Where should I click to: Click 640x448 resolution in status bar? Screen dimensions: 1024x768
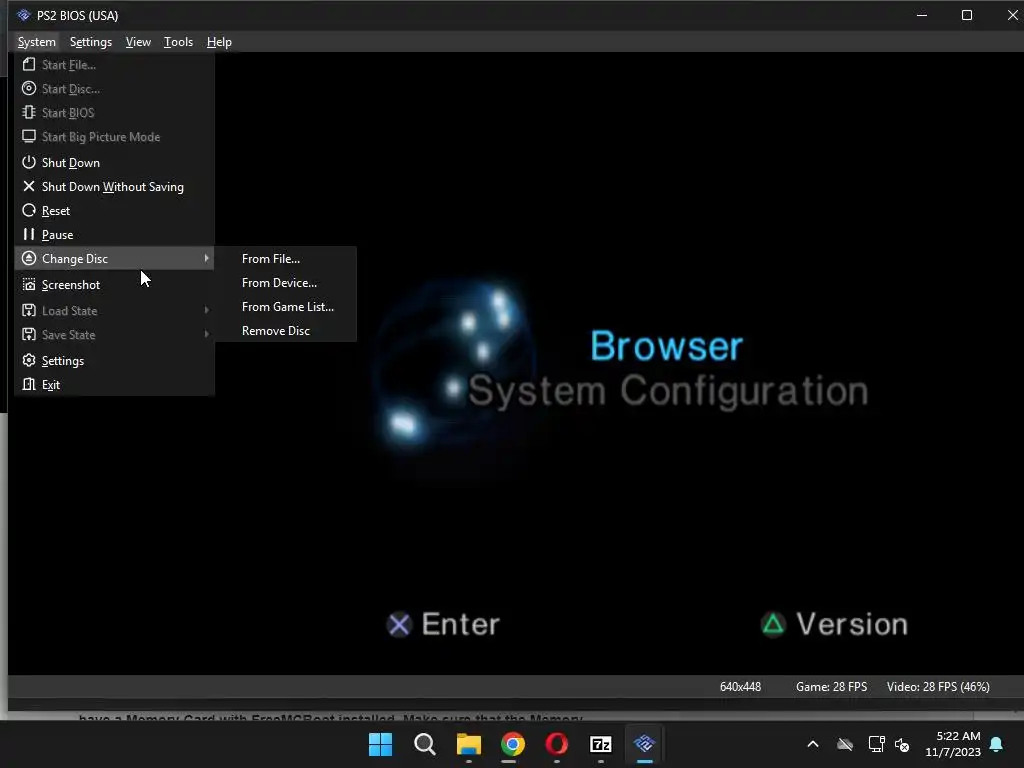tap(740, 687)
